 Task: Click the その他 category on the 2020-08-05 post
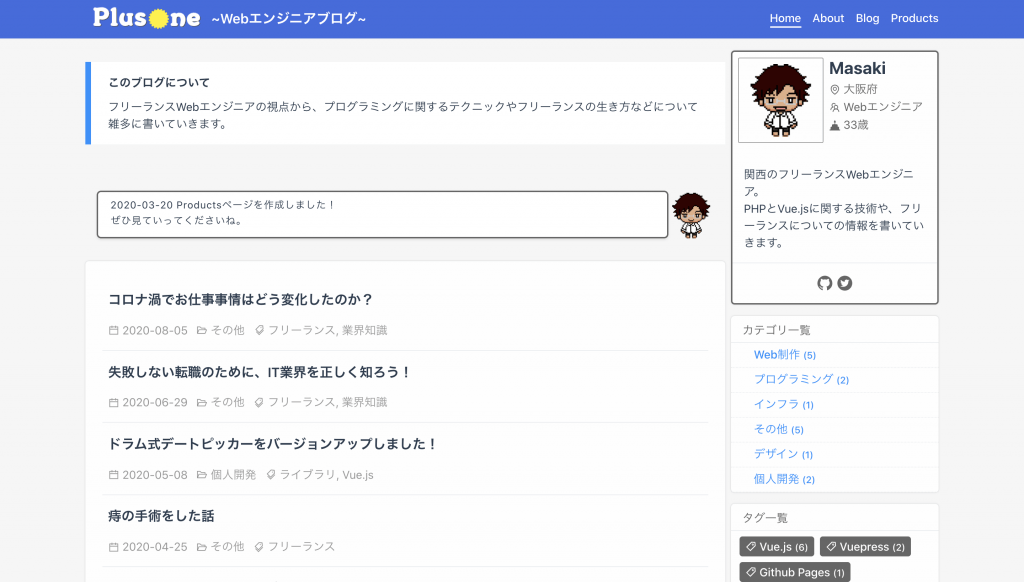point(227,331)
